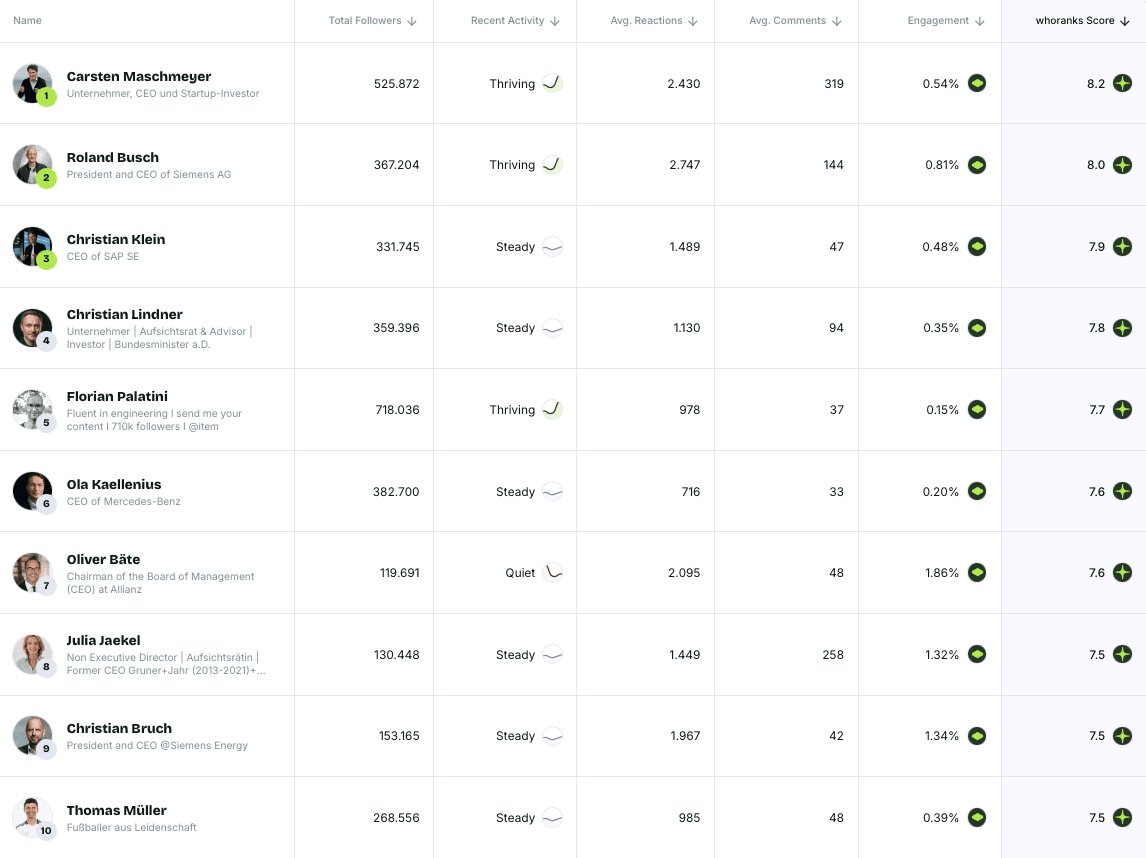This screenshot has width=1146, height=858.
Task: Click the 119.691 followers value
Action: pyautogui.click(x=400, y=573)
